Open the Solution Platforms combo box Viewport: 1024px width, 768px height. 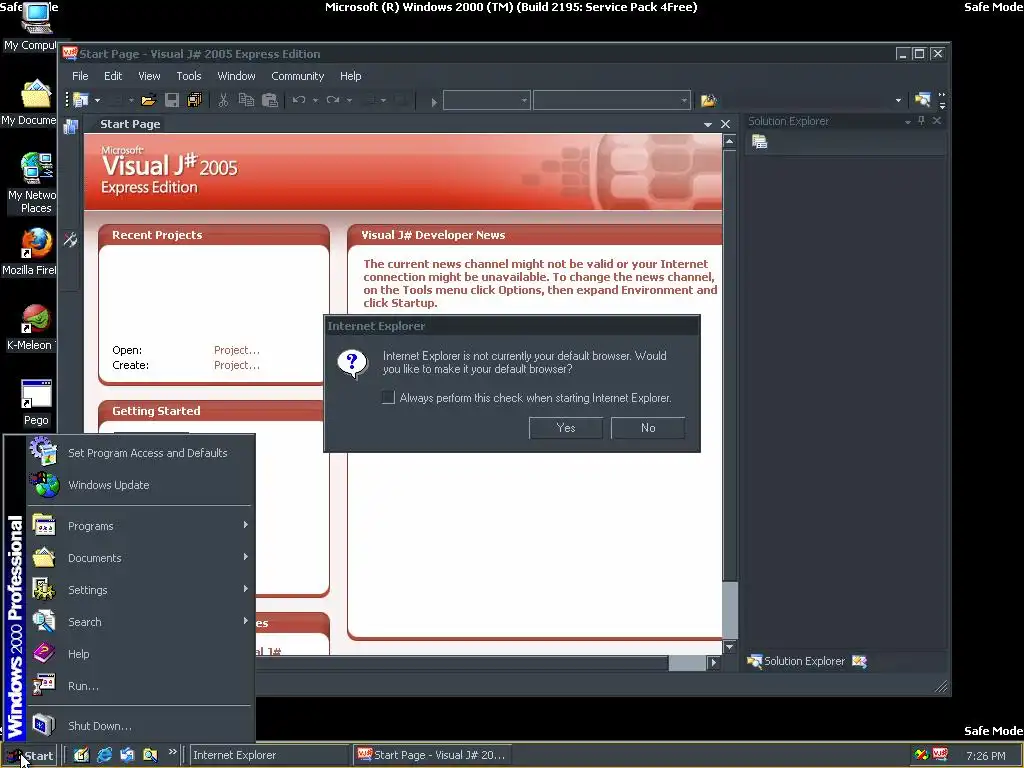[611, 101]
